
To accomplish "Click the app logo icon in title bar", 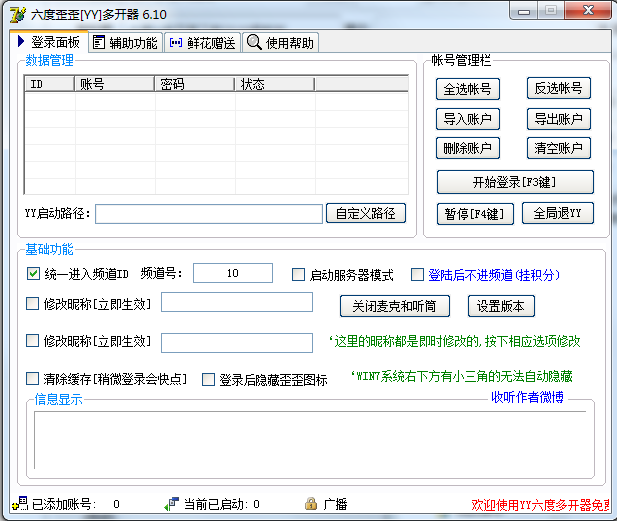I will [x=16, y=14].
